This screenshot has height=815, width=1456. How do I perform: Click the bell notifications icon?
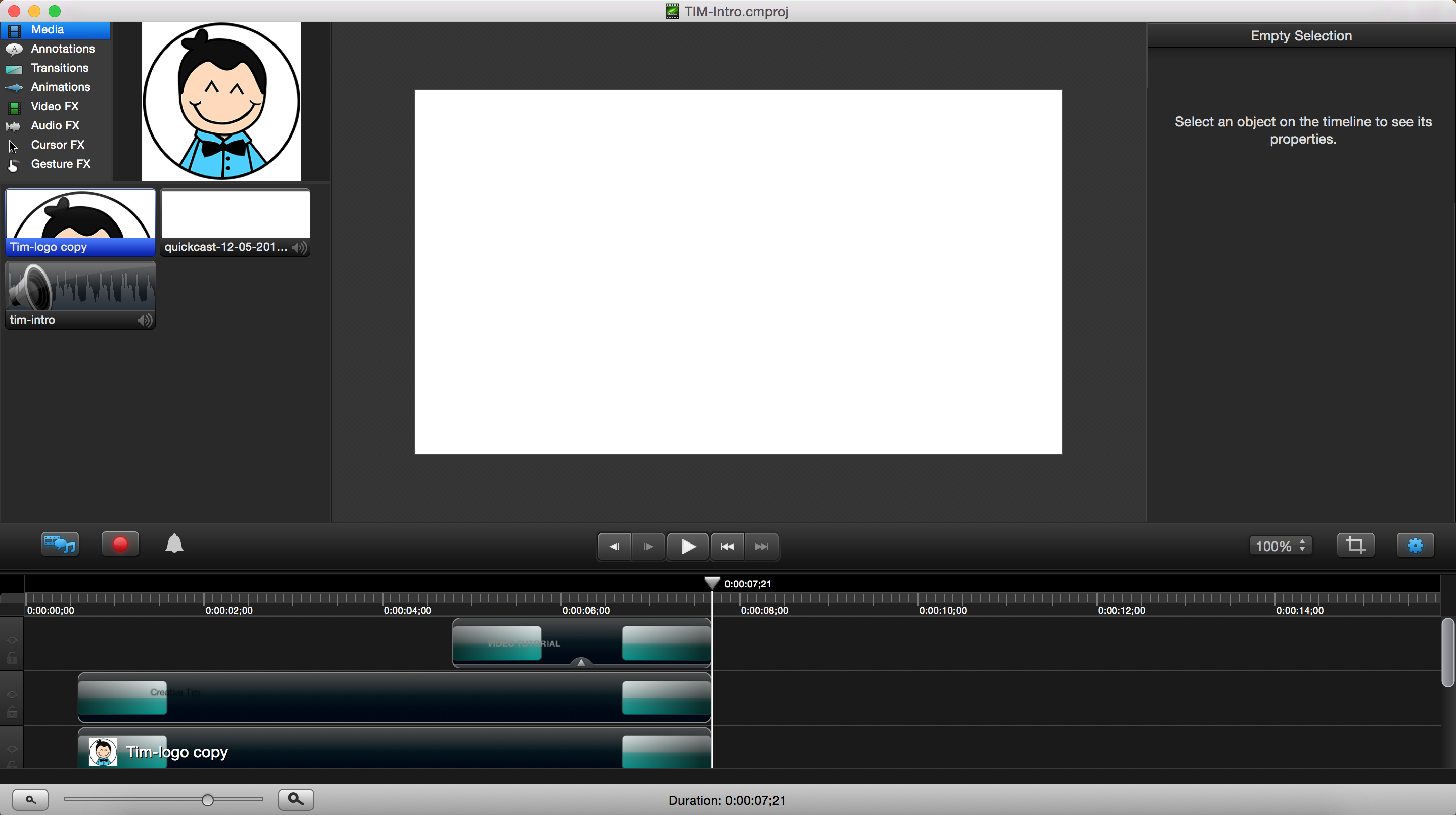click(174, 544)
